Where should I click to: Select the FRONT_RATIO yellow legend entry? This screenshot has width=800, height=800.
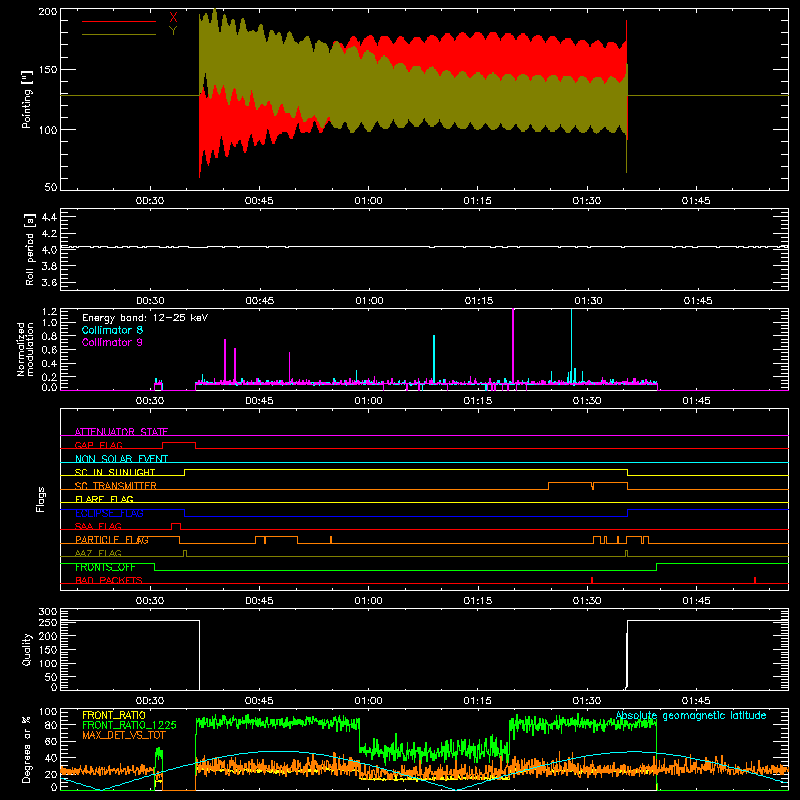[114, 715]
